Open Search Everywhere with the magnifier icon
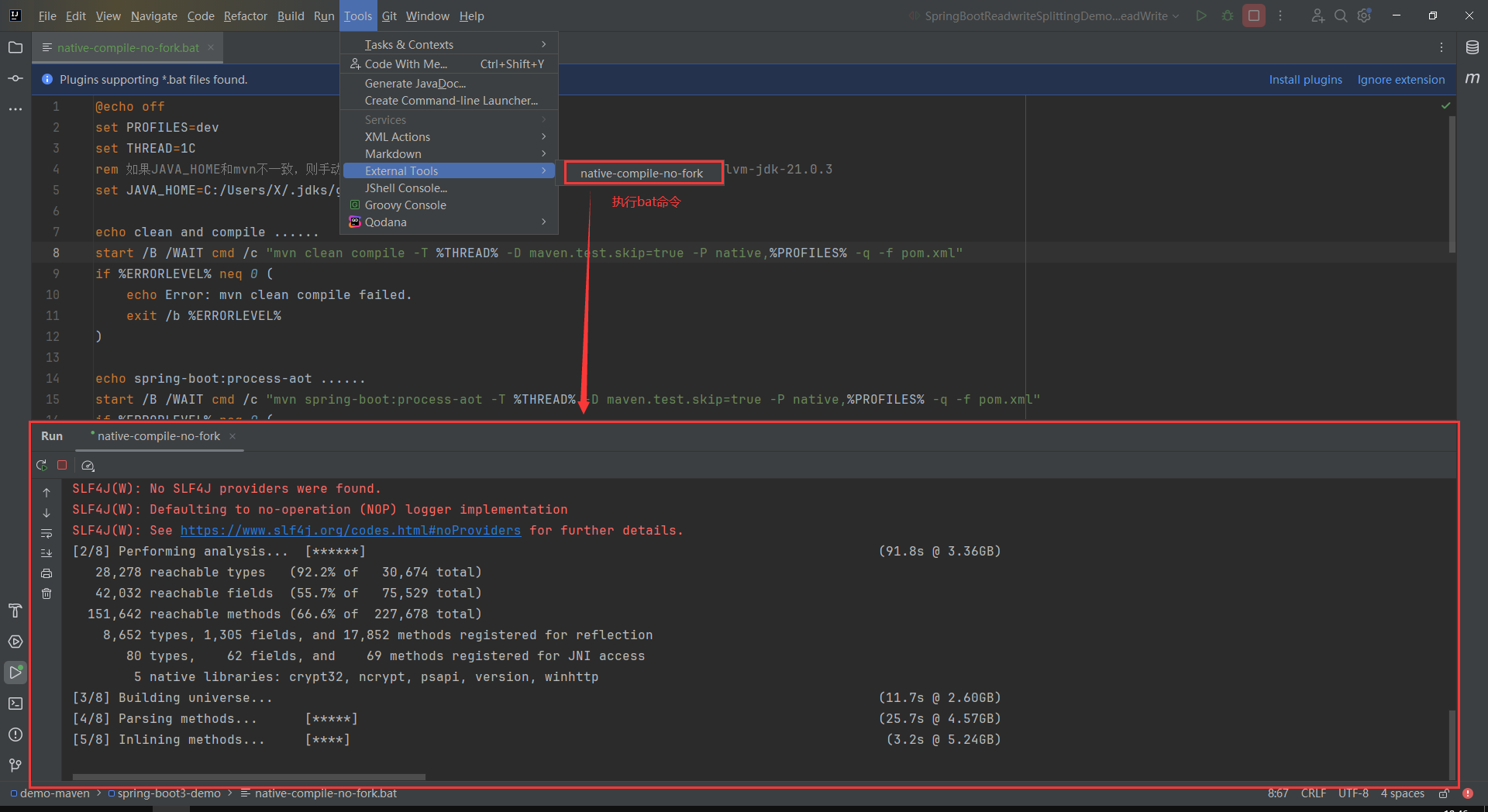 [x=1340, y=15]
